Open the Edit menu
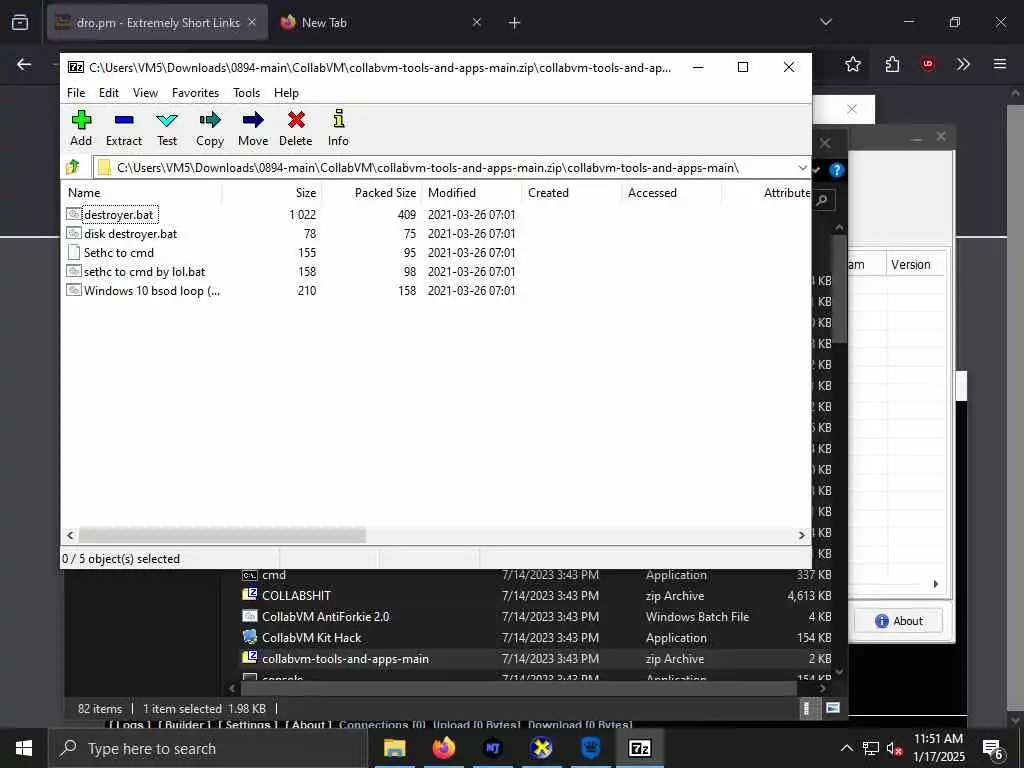 (x=108, y=93)
